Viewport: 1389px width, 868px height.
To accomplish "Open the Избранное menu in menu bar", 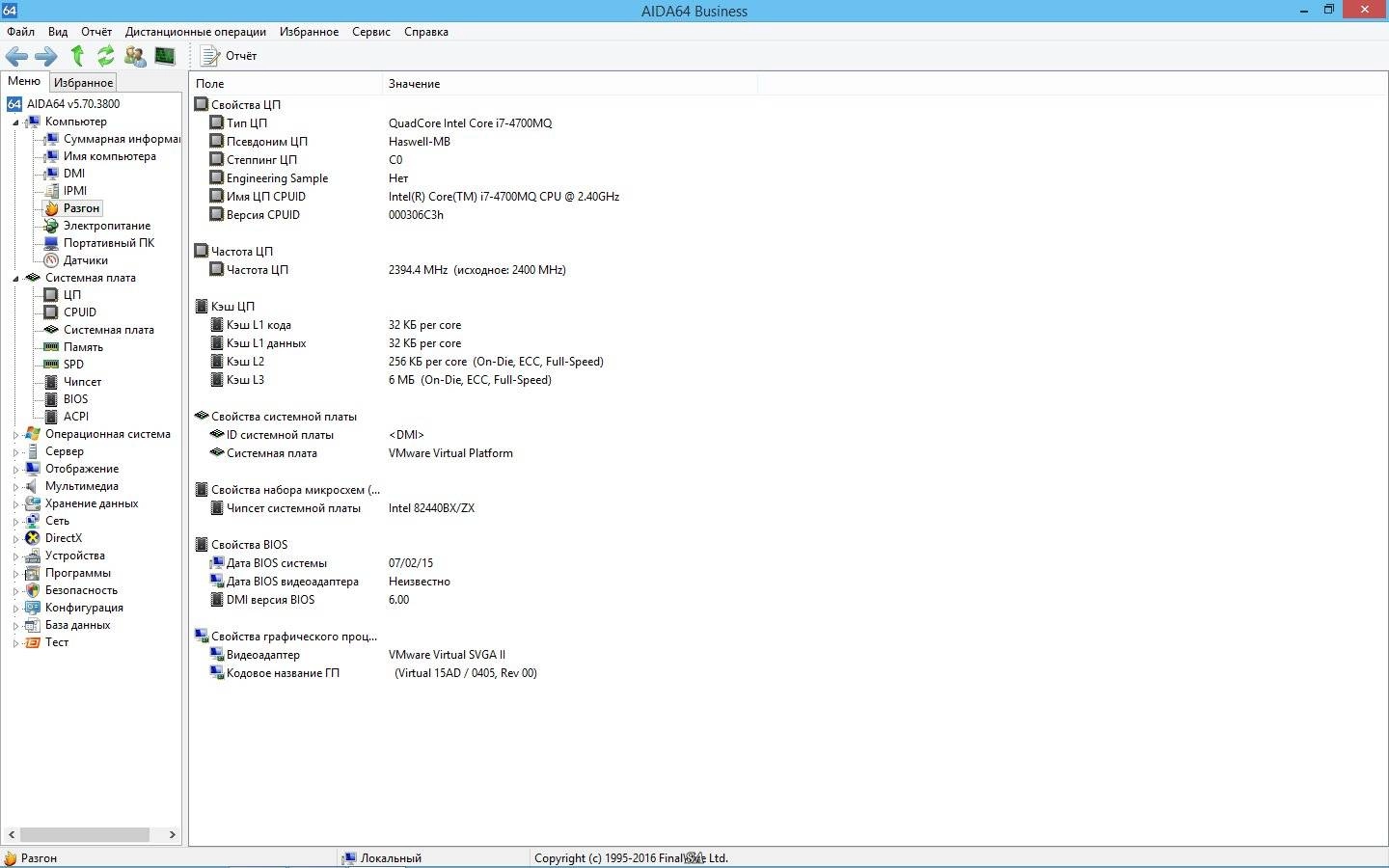I will 309,32.
